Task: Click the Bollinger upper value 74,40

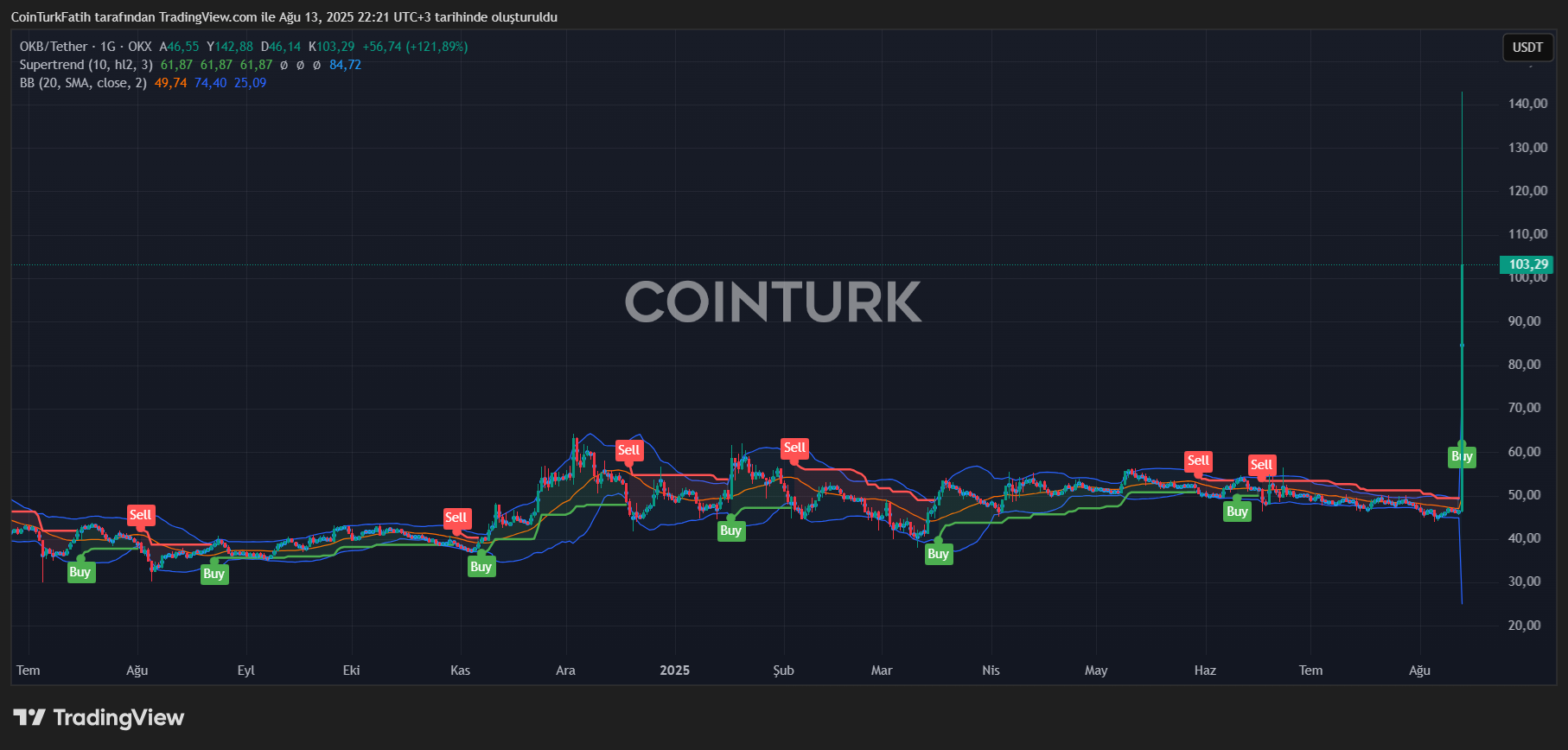Action: [210, 83]
